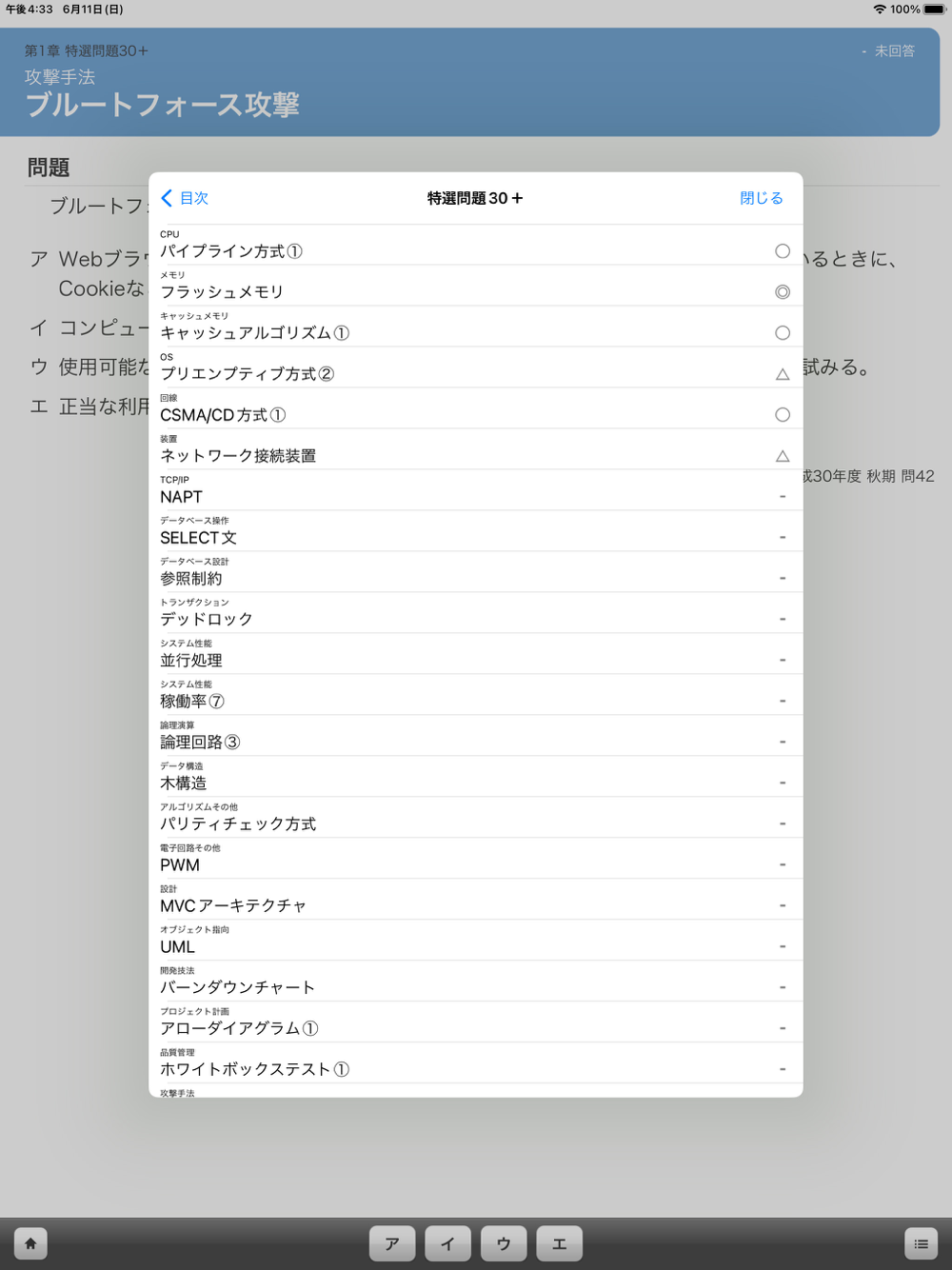Select the MVCアーキテクチャ list item

(476, 900)
